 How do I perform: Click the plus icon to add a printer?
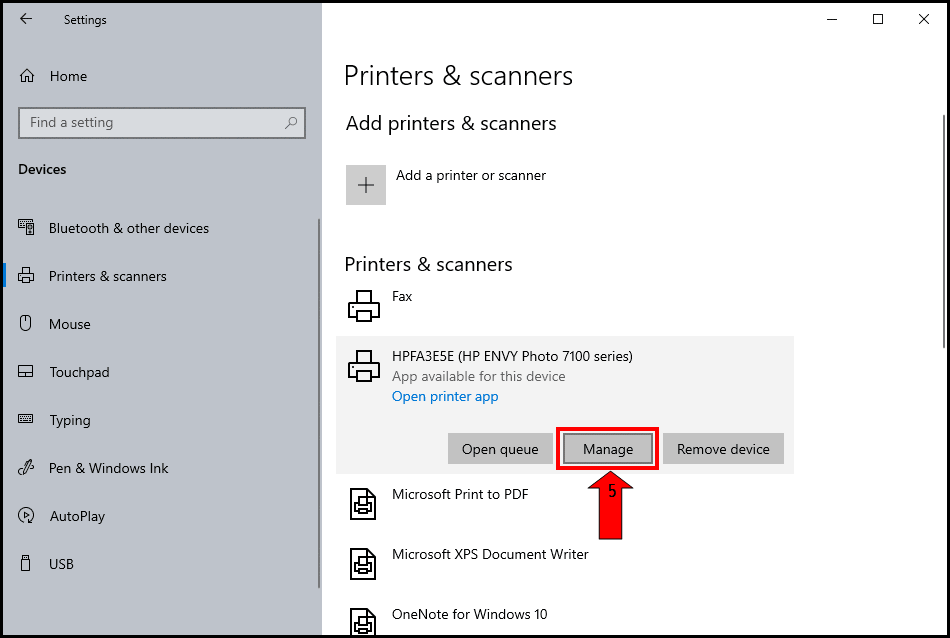coord(365,184)
